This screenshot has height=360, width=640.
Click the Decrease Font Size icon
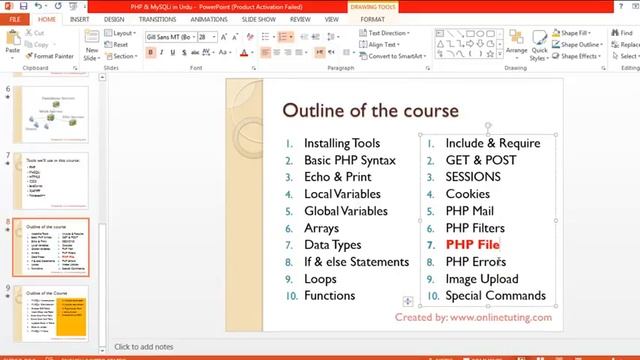(x=235, y=37)
